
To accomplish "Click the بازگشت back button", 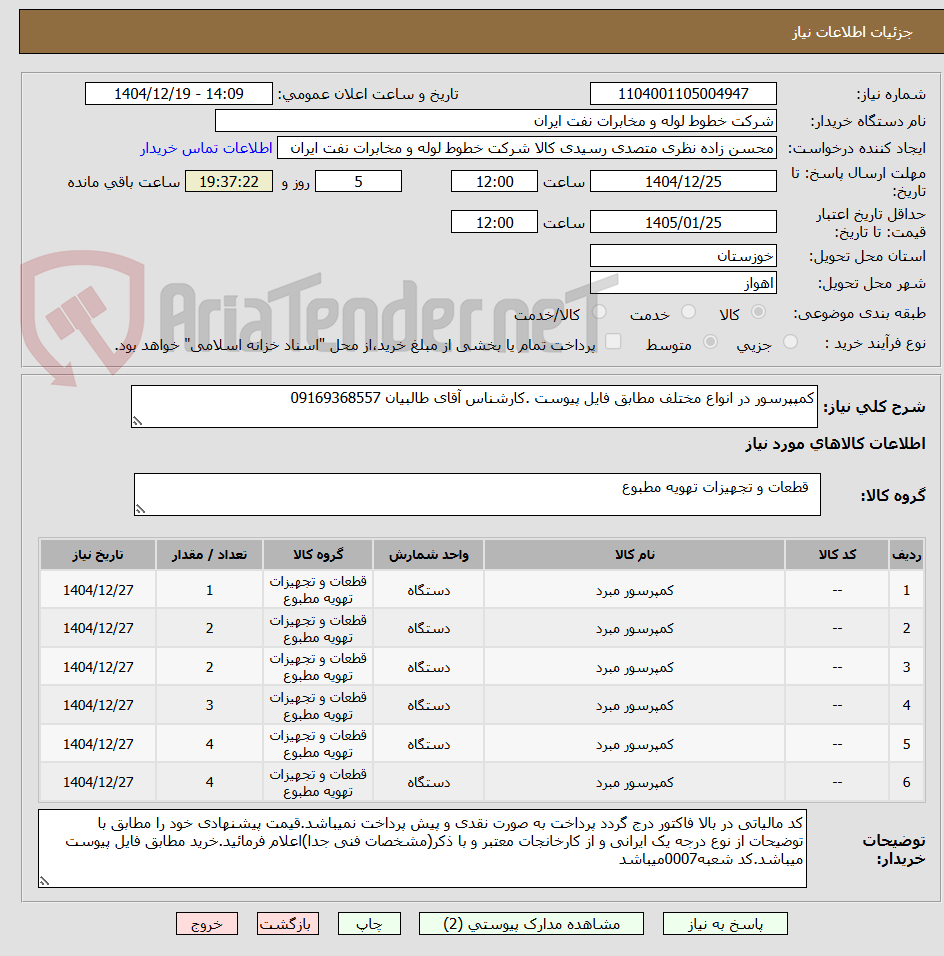I will pyautogui.click(x=287, y=924).
